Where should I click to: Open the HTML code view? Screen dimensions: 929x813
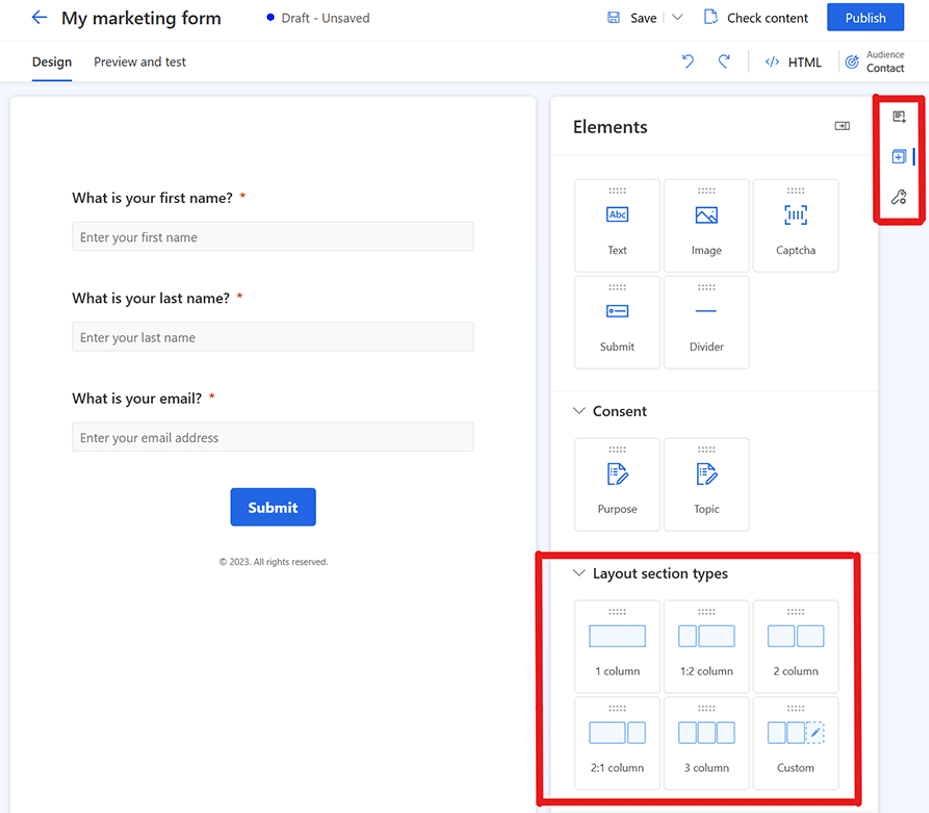click(793, 62)
